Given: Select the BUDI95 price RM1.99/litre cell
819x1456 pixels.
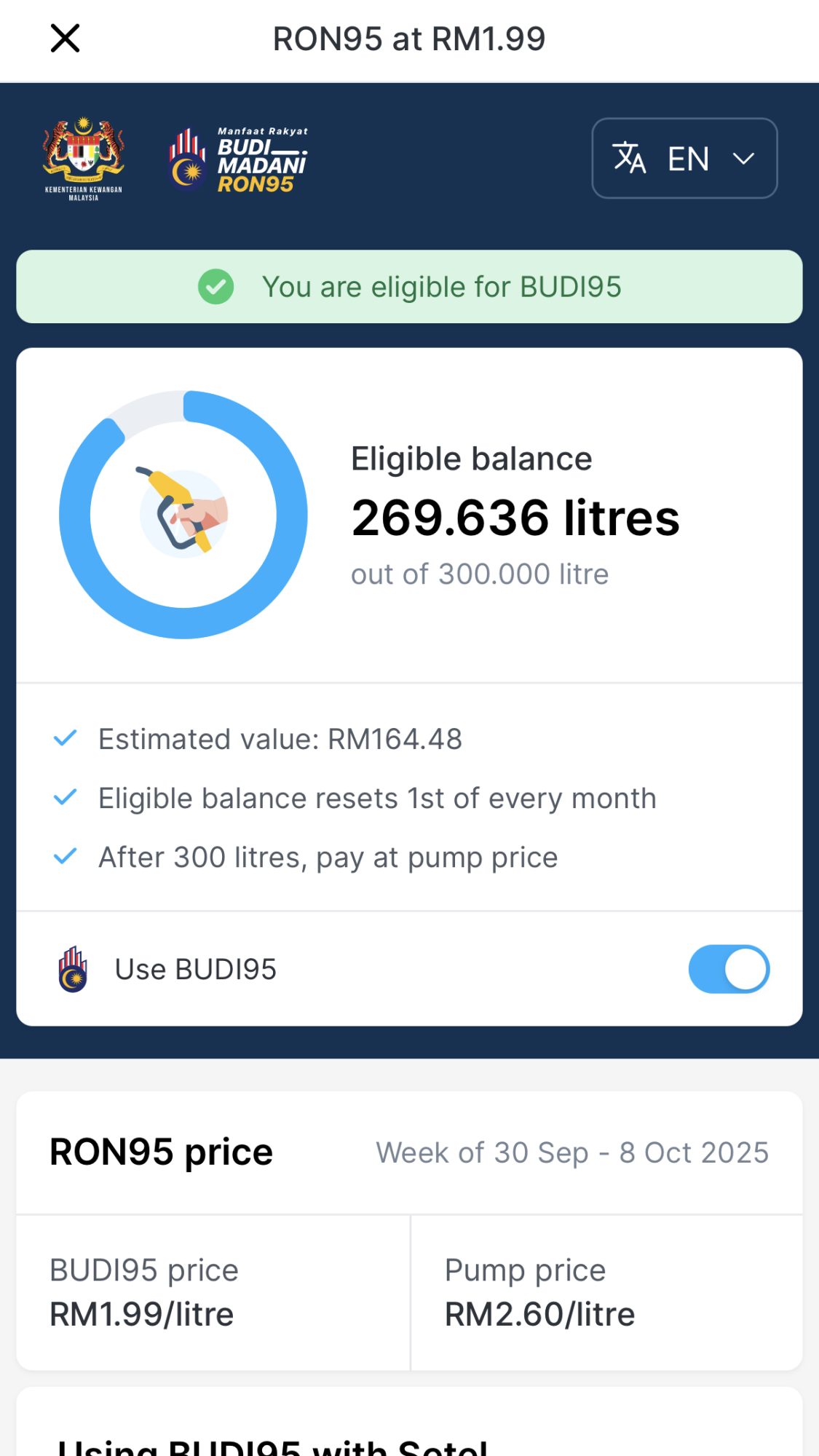Looking at the screenshot, I should 213,1292.
